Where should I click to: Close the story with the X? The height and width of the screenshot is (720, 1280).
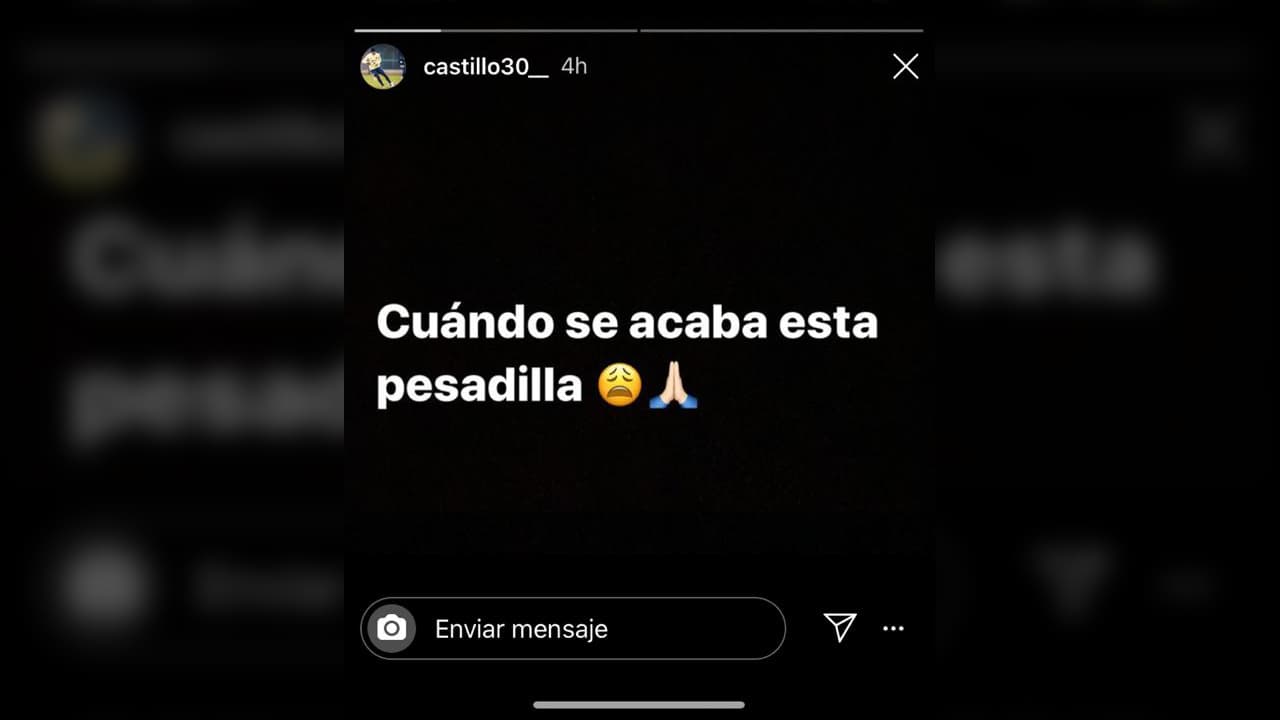[x=905, y=66]
